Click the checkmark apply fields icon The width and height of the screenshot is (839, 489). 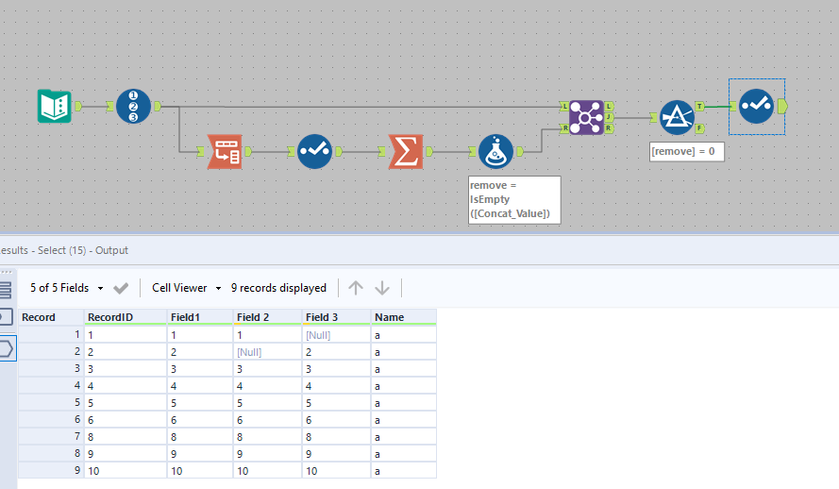pyautogui.click(x=121, y=288)
